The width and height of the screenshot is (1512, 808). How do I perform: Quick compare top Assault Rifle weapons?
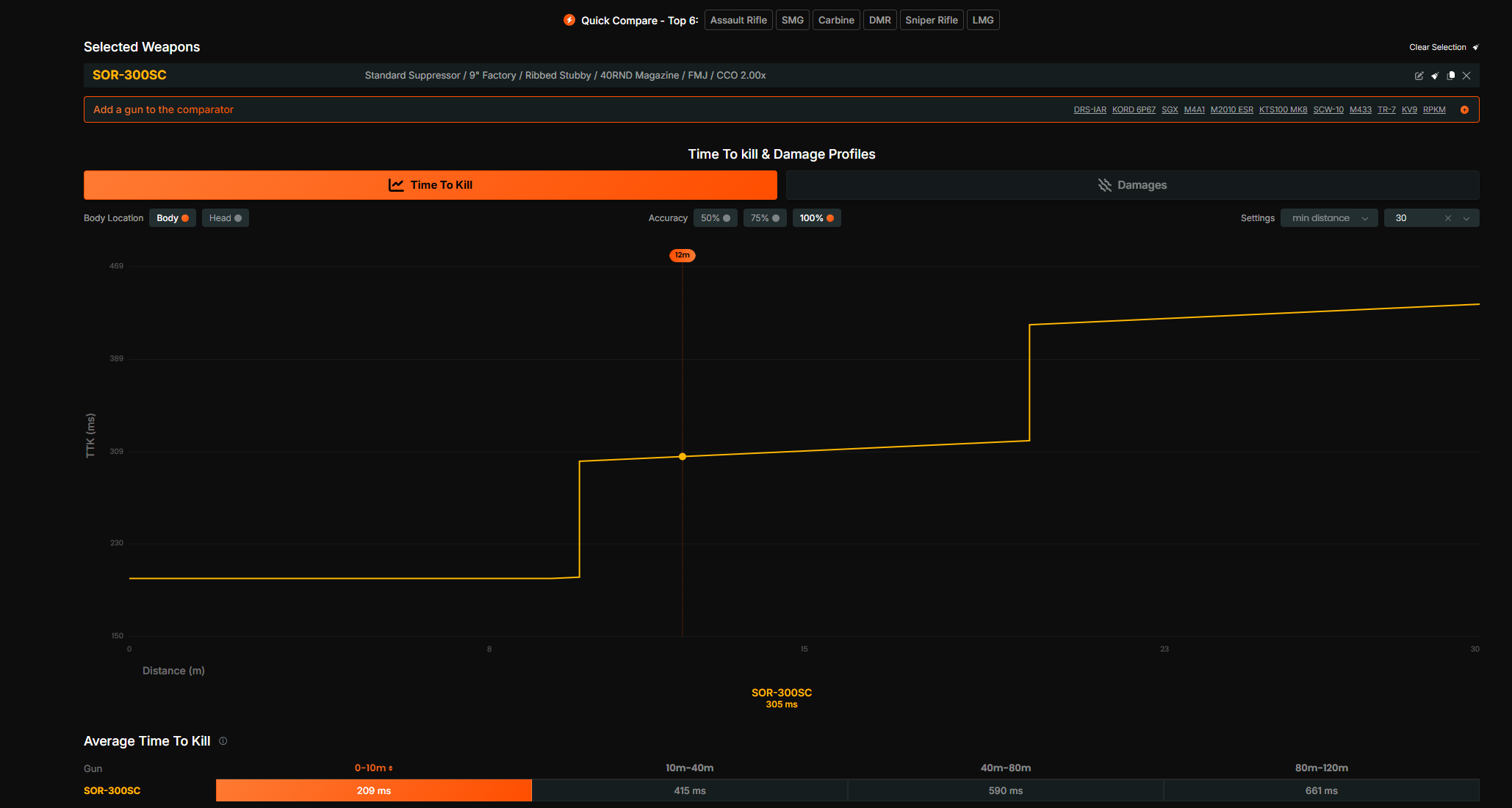tap(738, 21)
